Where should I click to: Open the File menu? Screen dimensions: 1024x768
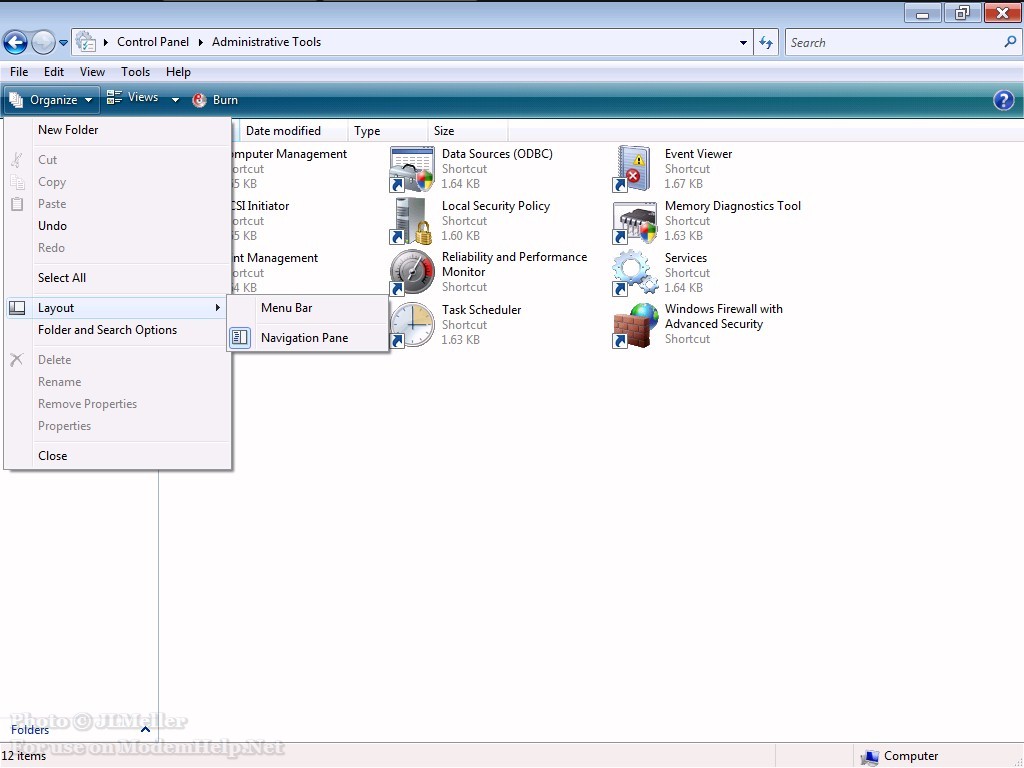(x=19, y=72)
